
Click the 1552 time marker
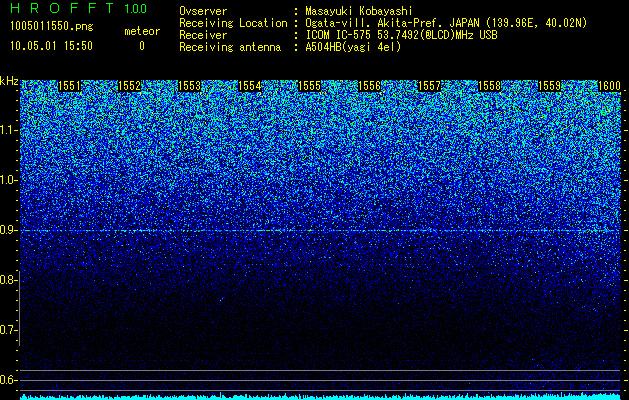[130, 86]
